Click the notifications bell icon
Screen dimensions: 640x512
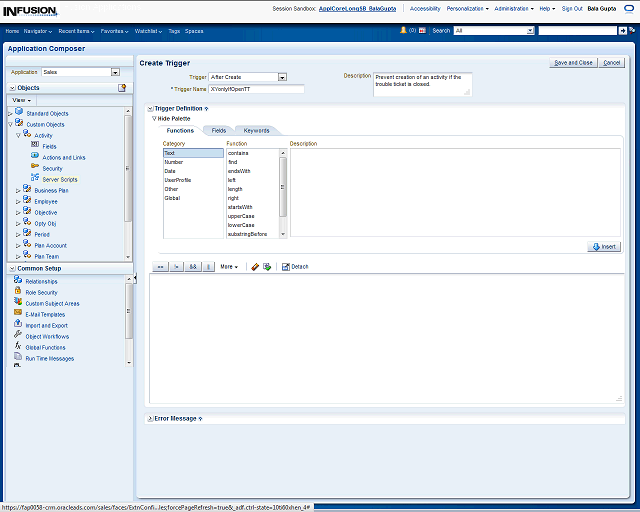(403, 31)
